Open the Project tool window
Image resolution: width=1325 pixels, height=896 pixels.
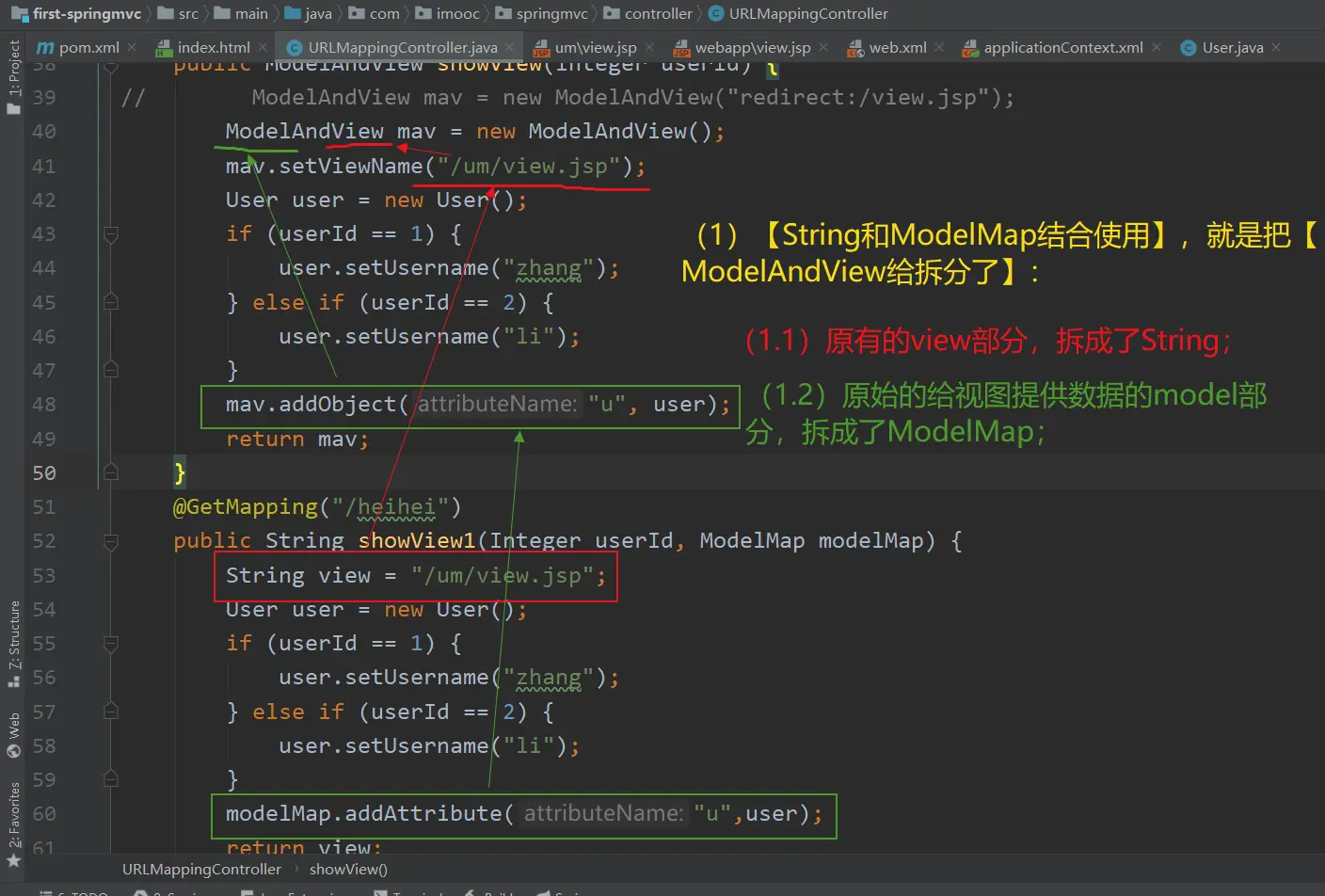point(13,75)
